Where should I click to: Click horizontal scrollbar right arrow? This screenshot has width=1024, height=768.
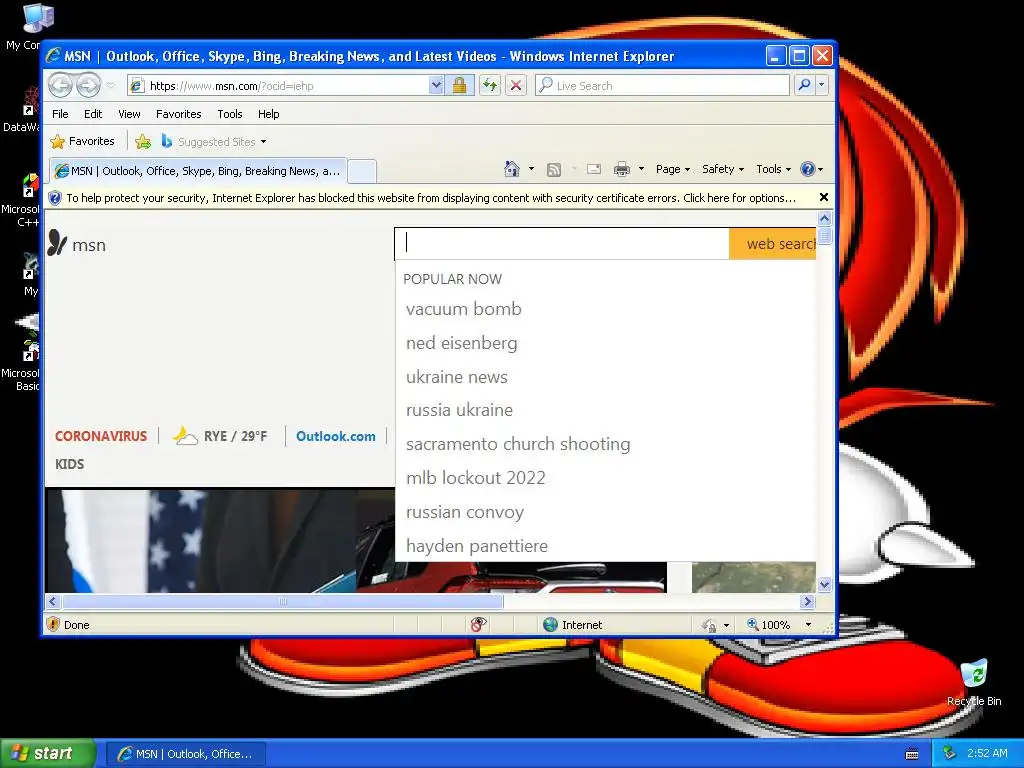click(808, 601)
